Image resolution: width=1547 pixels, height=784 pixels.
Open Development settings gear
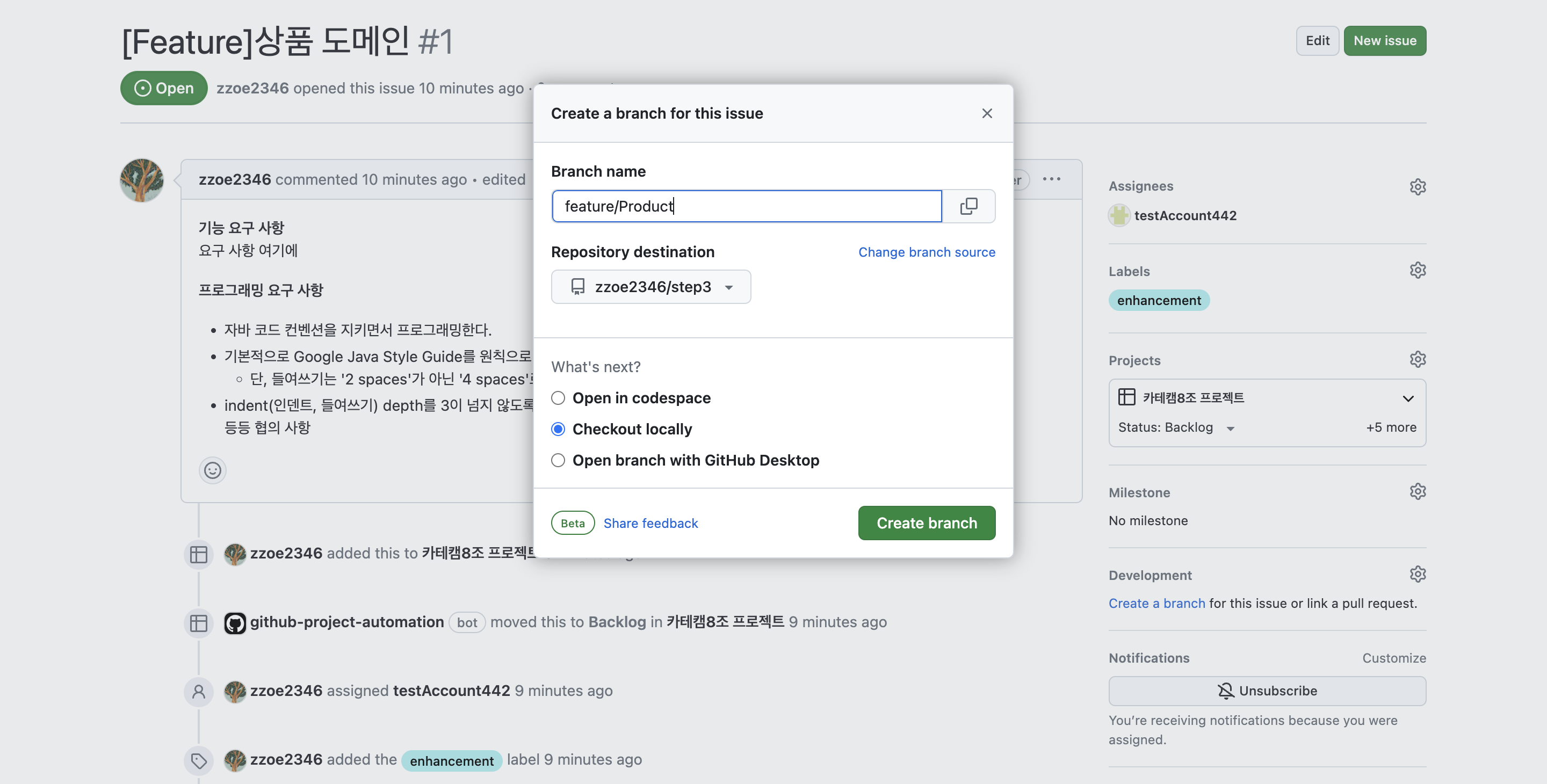click(1418, 575)
